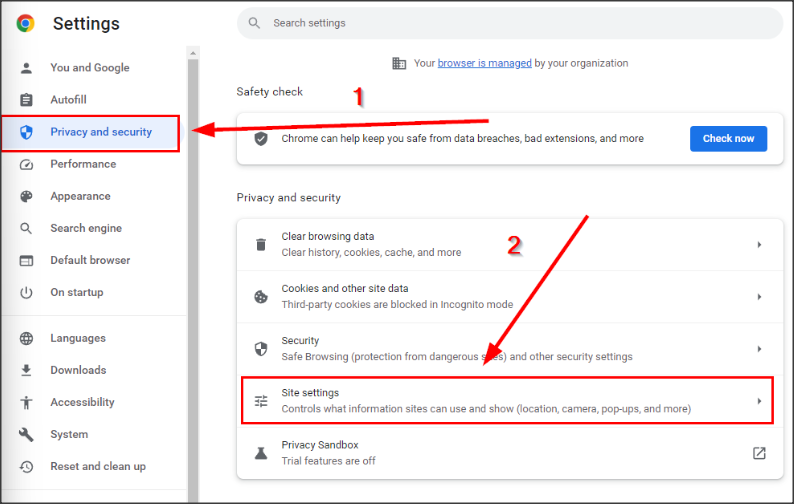Expand Cookies and other site data arrow
Screen dimensions: 794x504
click(x=759, y=297)
